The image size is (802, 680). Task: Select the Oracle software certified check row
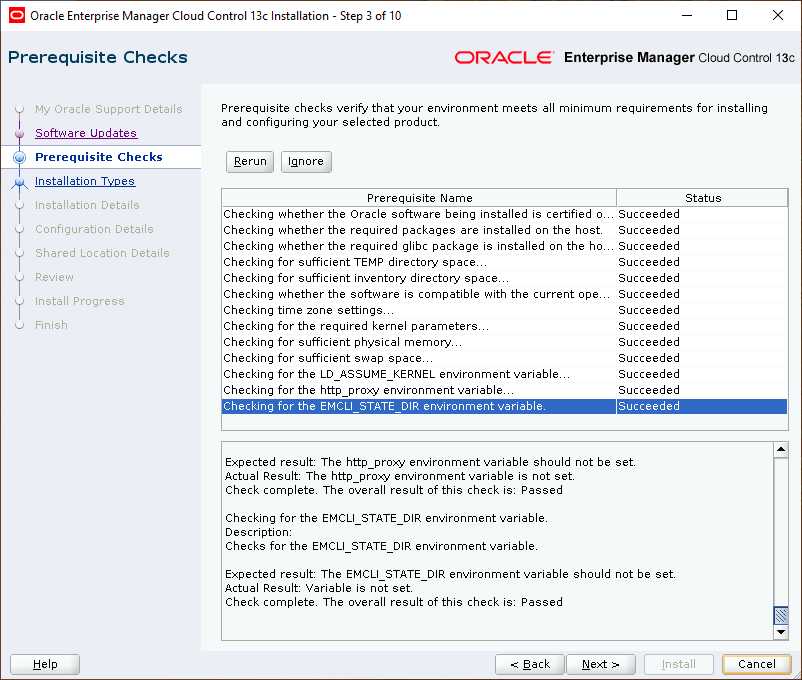coord(504,214)
